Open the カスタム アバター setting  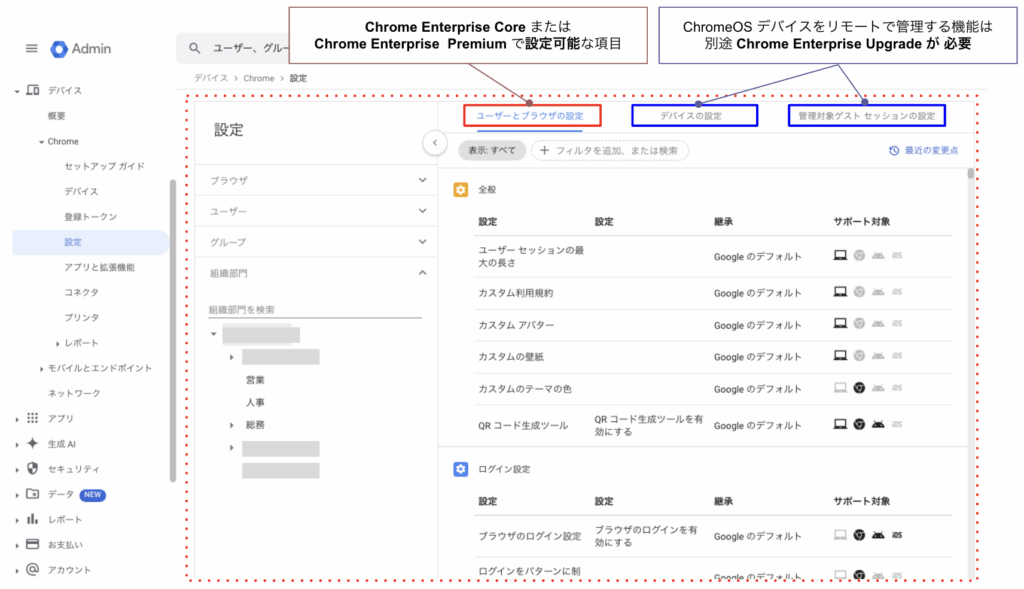pos(516,325)
